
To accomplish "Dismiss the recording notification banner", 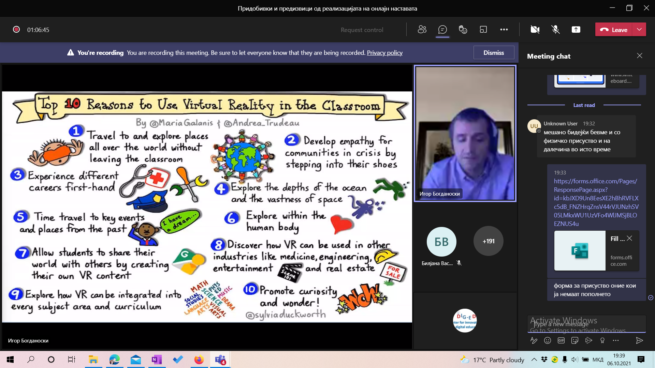I will click(x=494, y=53).
